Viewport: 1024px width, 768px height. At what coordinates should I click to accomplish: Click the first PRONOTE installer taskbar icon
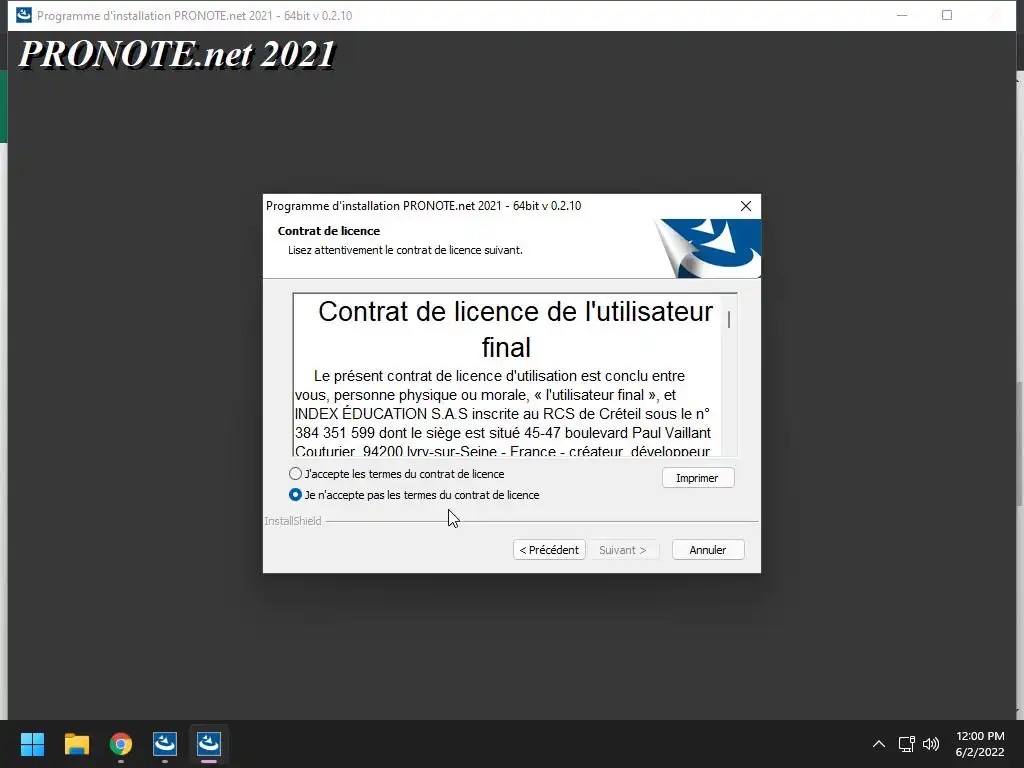tap(165, 744)
